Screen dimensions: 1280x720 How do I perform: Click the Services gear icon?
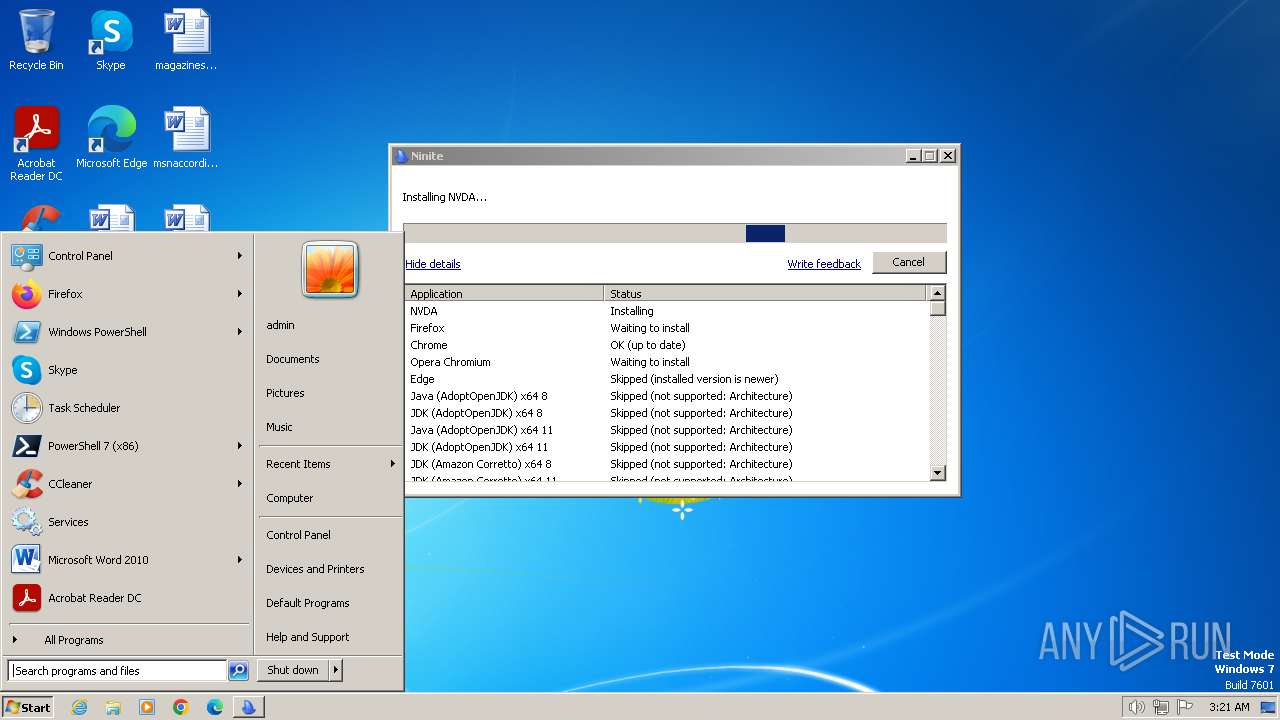(x=26, y=522)
